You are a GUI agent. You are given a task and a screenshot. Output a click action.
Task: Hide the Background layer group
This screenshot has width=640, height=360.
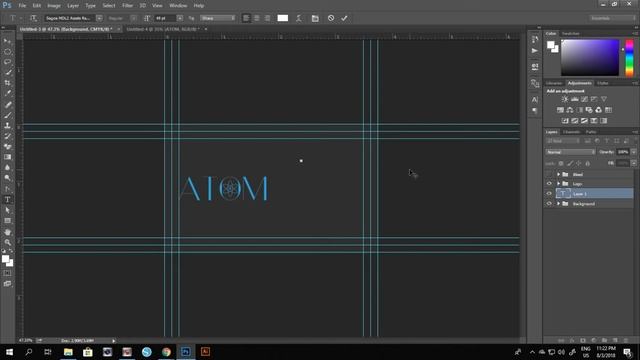pyautogui.click(x=549, y=204)
